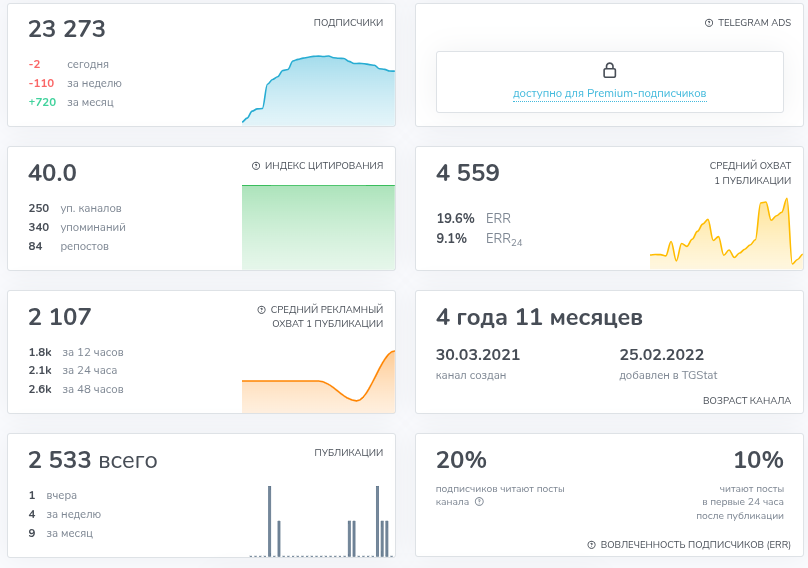Click channel age '4 года 11 месяцев'
The width and height of the screenshot is (808, 568).
[539, 317]
